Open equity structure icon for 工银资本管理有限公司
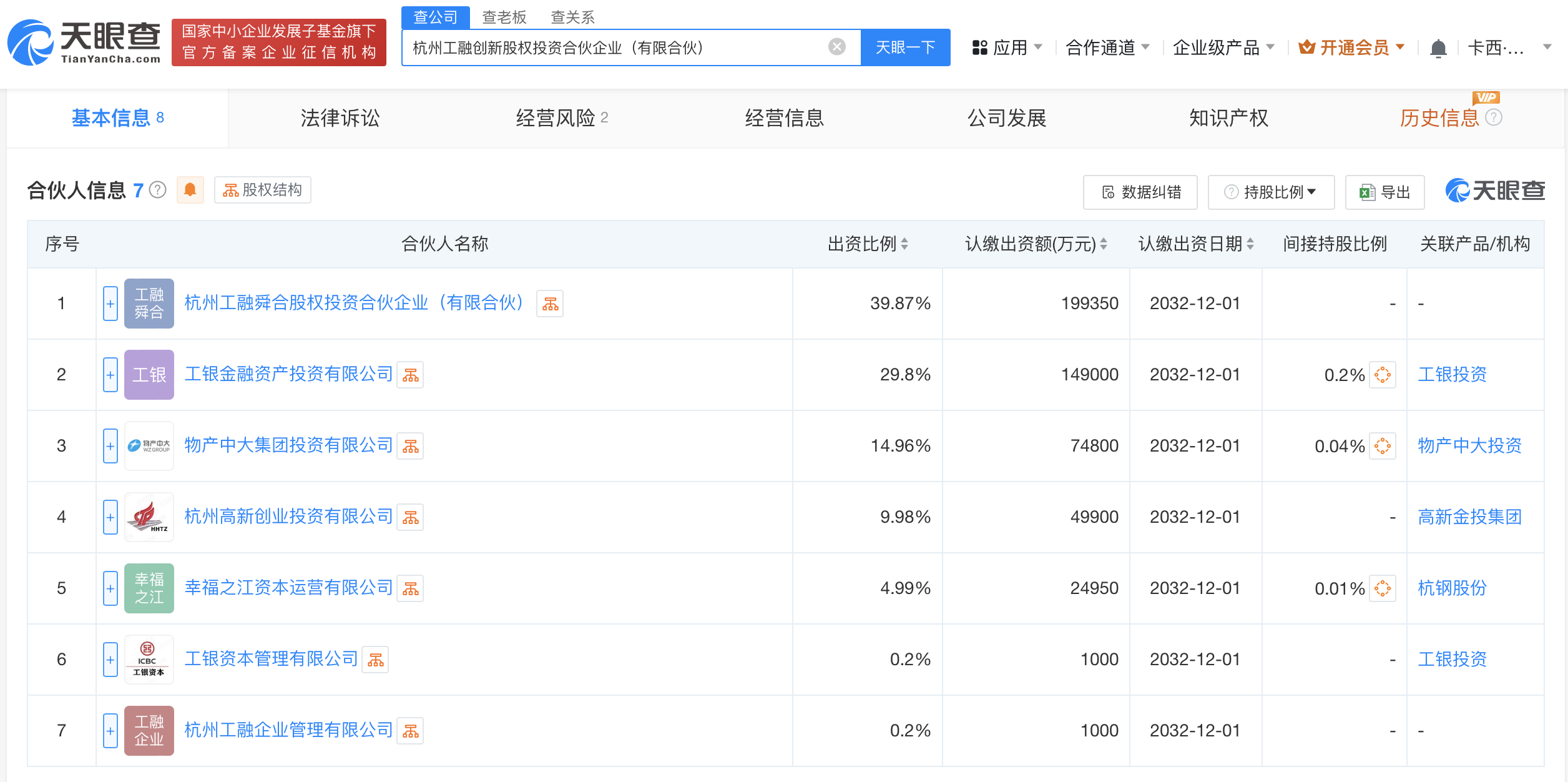This screenshot has width=1568, height=782. [x=375, y=660]
